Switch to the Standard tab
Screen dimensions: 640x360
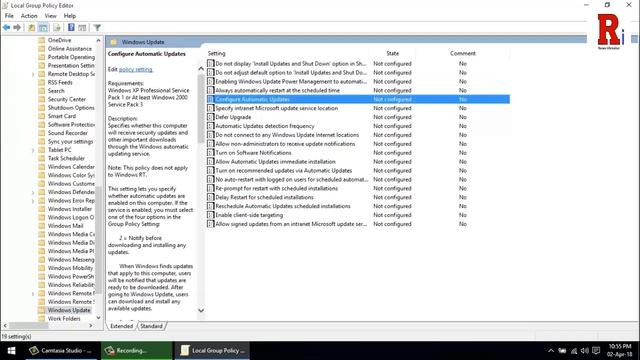click(x=151, y=326)
